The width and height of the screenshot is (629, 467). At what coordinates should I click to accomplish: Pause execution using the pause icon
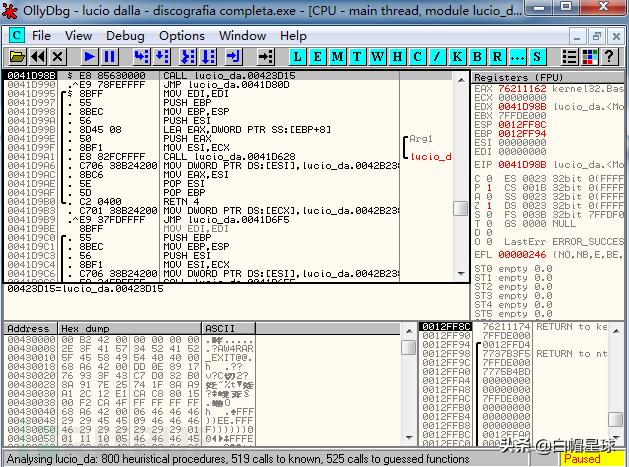point(110,57)
